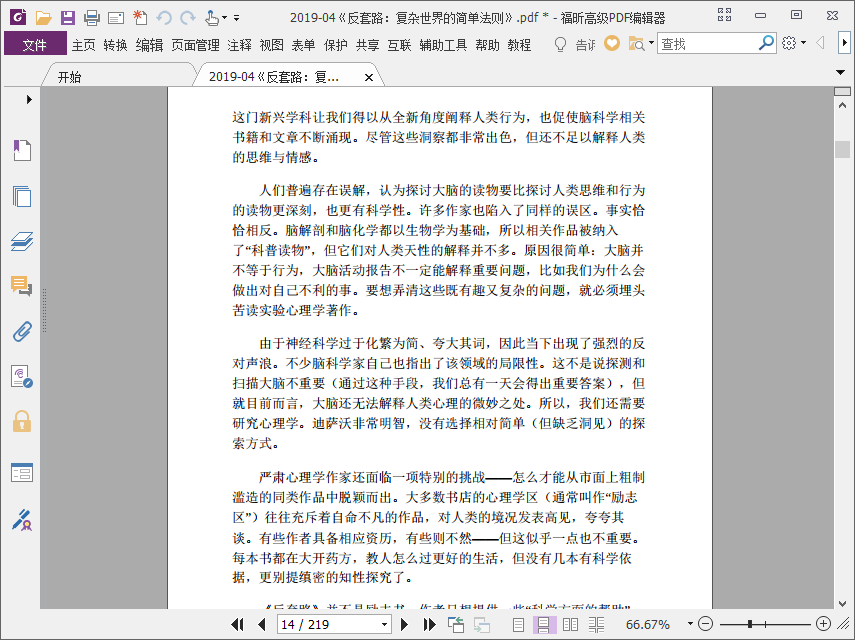Open the Form Fields panel icon
This screenshot has width=855, height=640.
pos(22,473)
